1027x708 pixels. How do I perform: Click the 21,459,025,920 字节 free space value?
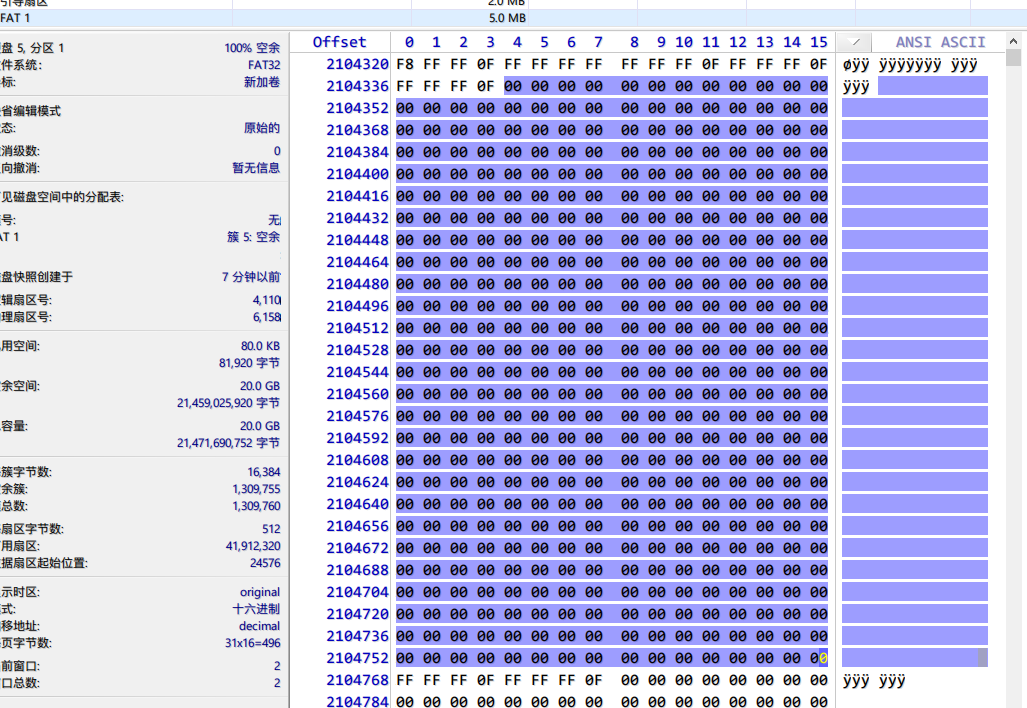coord(229,403)
